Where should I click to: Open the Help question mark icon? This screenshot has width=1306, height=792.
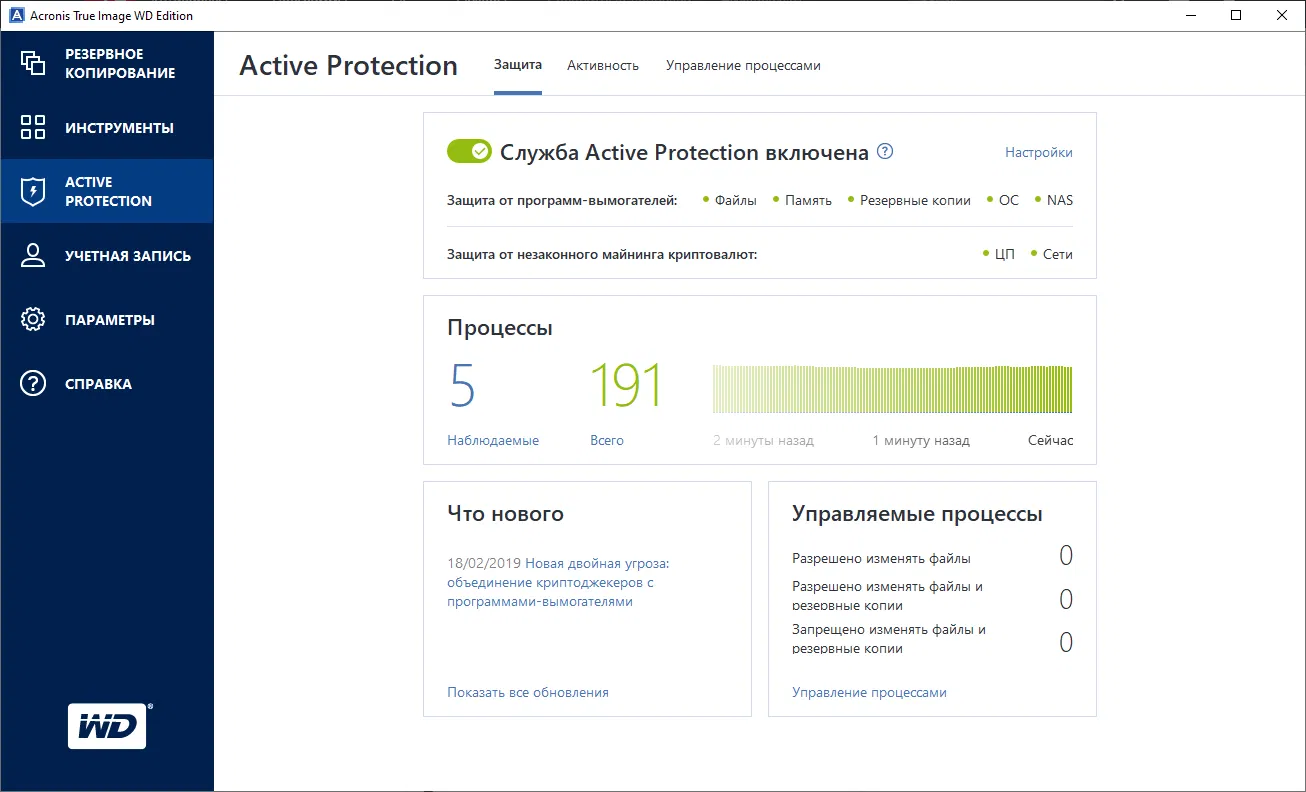tap(33, 384)
